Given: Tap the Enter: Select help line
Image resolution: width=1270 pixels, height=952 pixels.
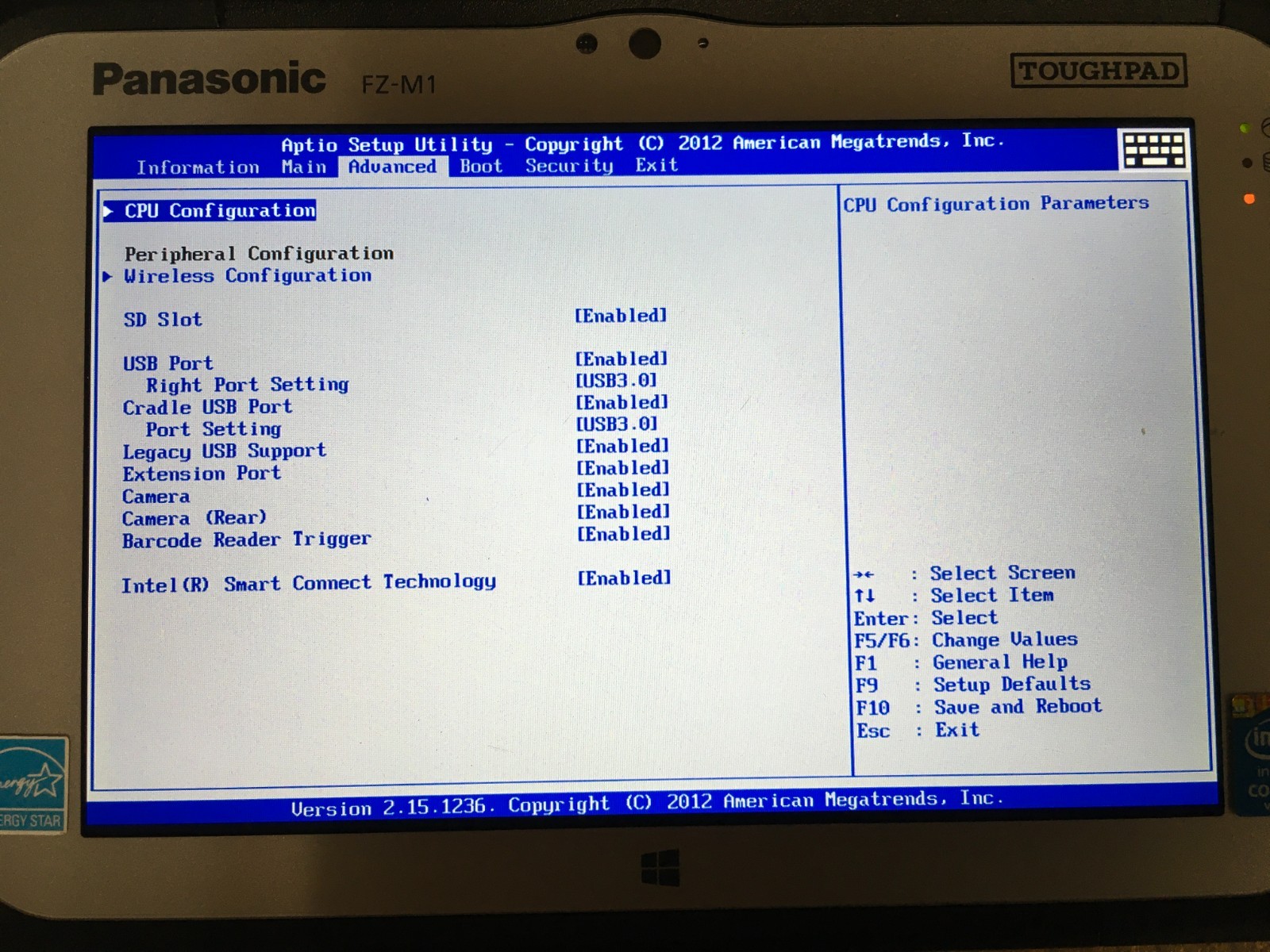Looking at the screenshot, I should click(x=926, y=618).
